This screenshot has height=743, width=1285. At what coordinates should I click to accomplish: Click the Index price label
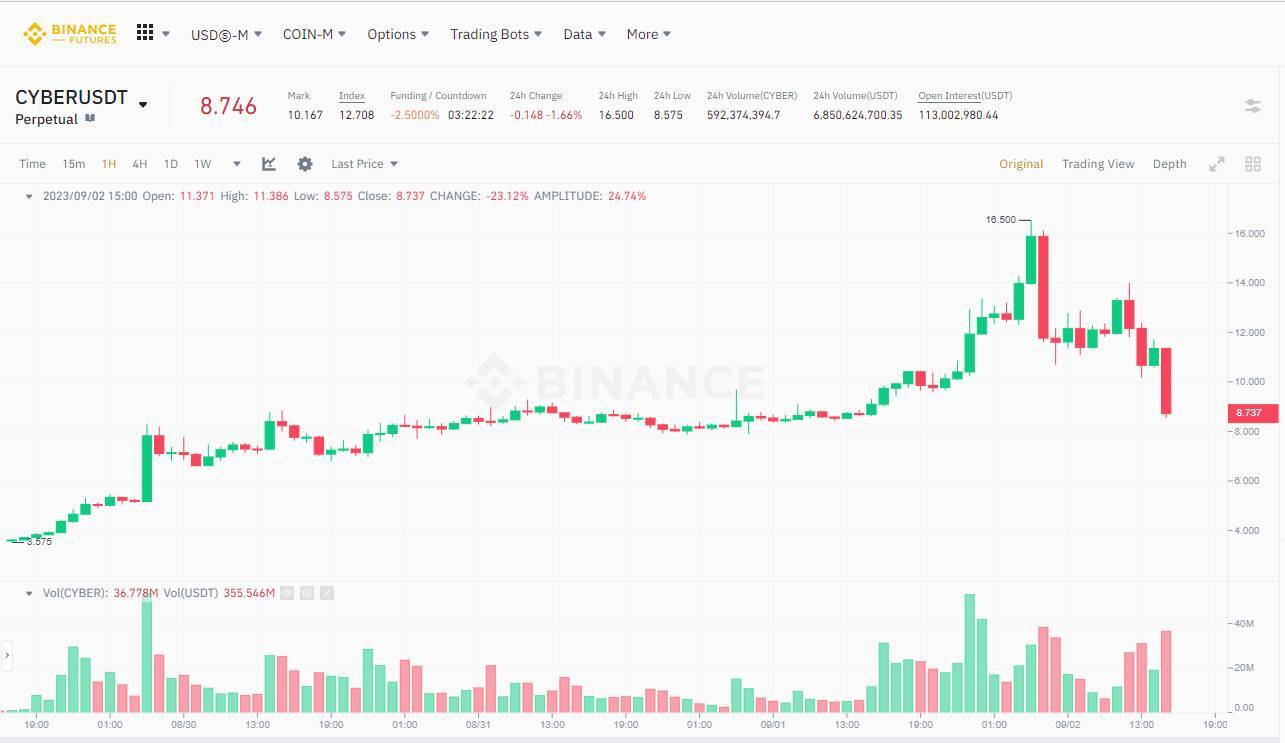(x=352, y=96)
